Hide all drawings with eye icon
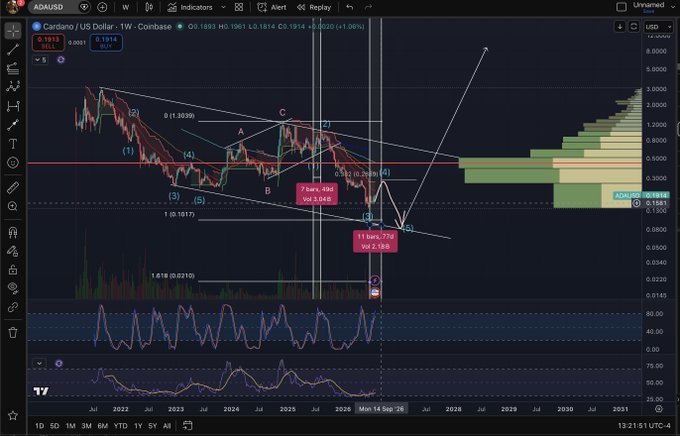 pyautogui.click(x=13, y=288)
